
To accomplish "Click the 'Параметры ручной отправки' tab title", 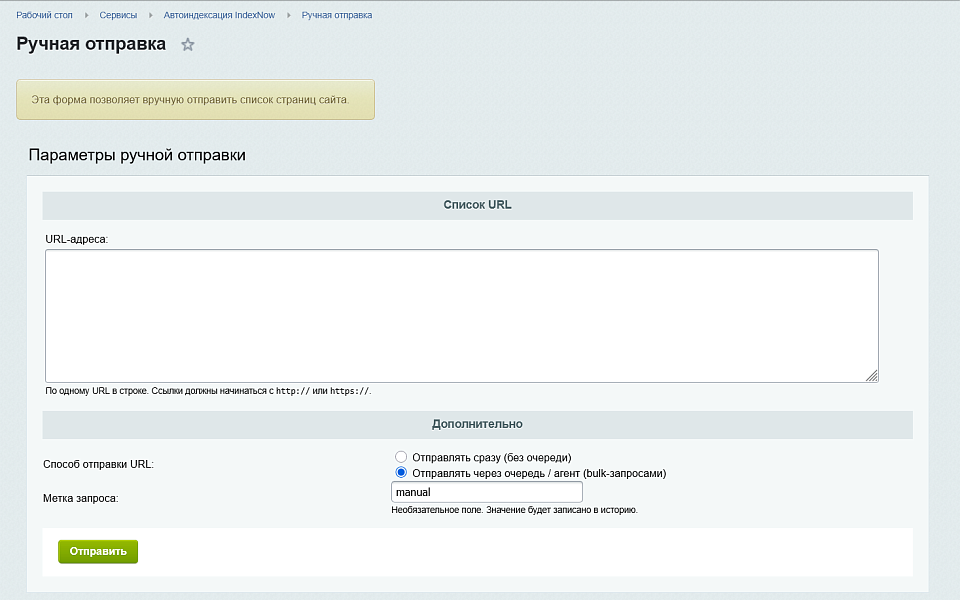I will tap(137, 156).
